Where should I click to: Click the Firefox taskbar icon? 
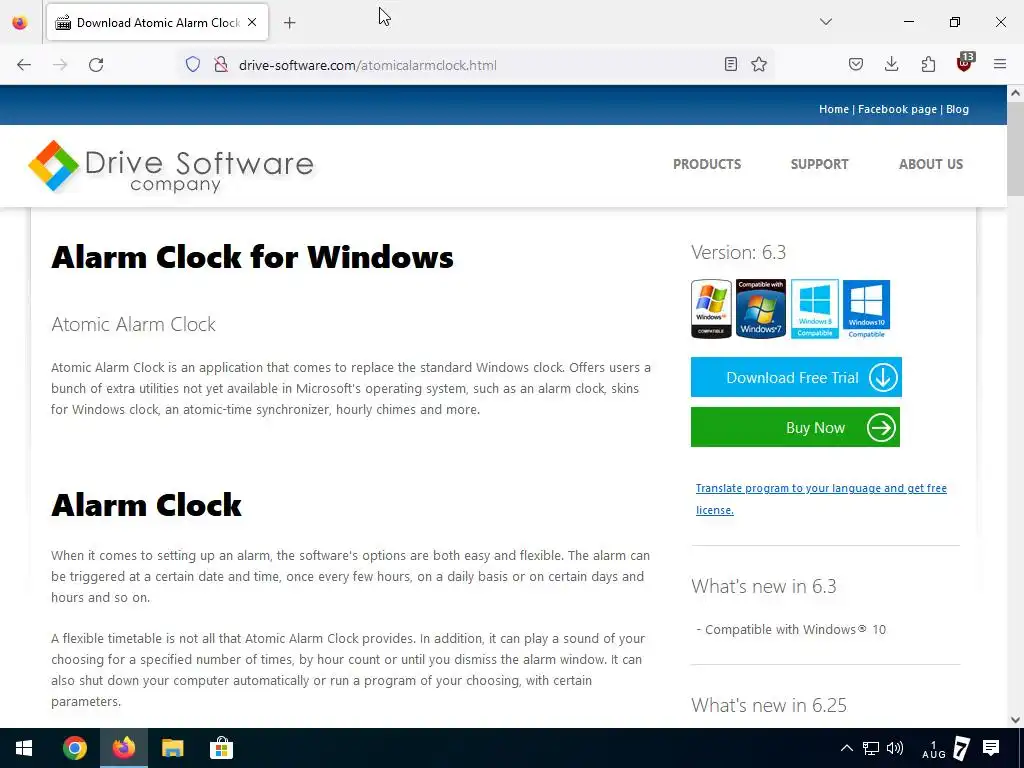coord(123,748)
